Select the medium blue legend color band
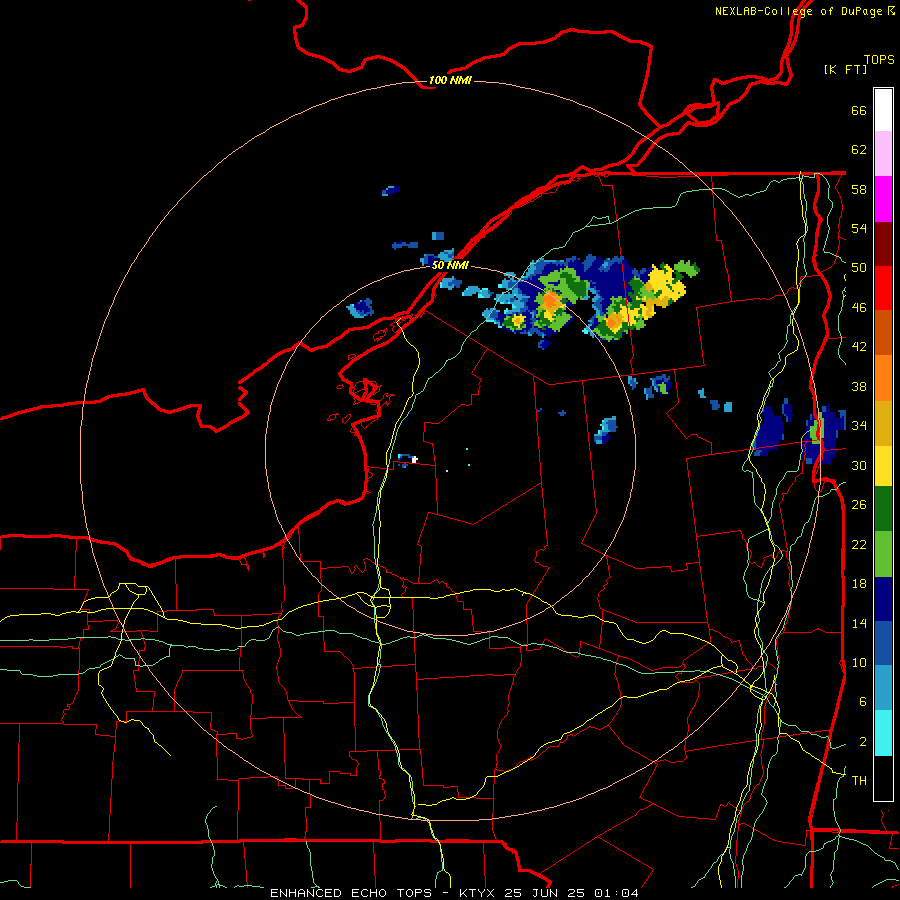 pyautogui.click(x=883, y=643)
